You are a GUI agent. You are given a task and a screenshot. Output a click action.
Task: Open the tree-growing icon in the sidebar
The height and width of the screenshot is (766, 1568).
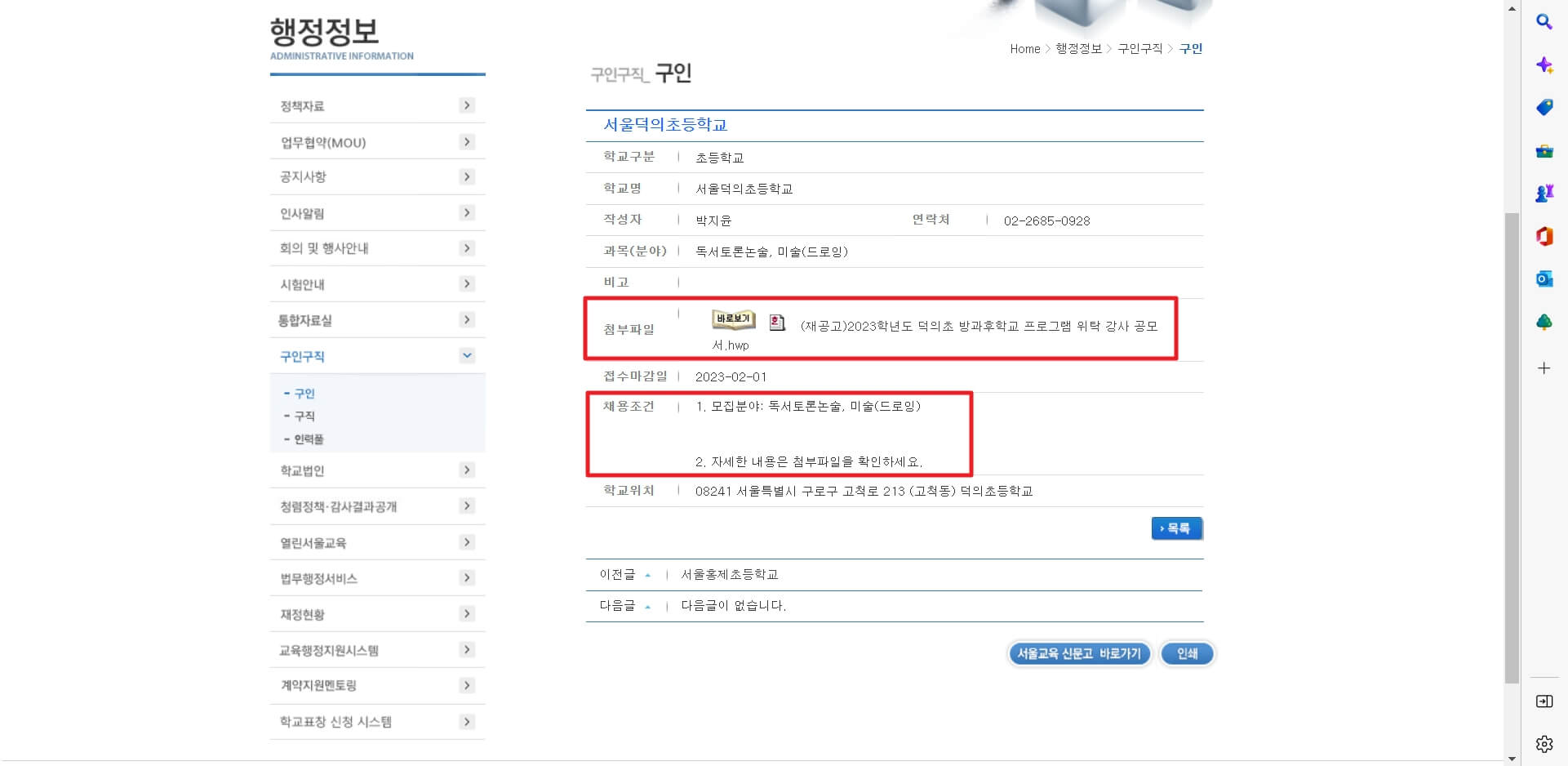[1544, 321]
